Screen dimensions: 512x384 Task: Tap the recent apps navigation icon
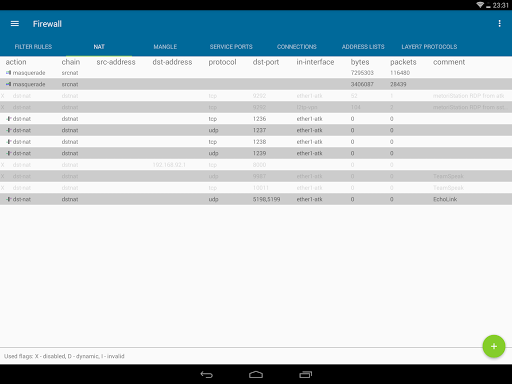click(x=306, y=375)
